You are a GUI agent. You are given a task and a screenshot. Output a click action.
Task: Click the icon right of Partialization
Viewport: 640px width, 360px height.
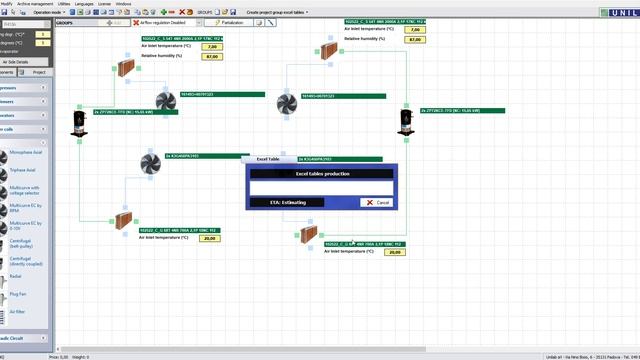click(x=259, y=23)
